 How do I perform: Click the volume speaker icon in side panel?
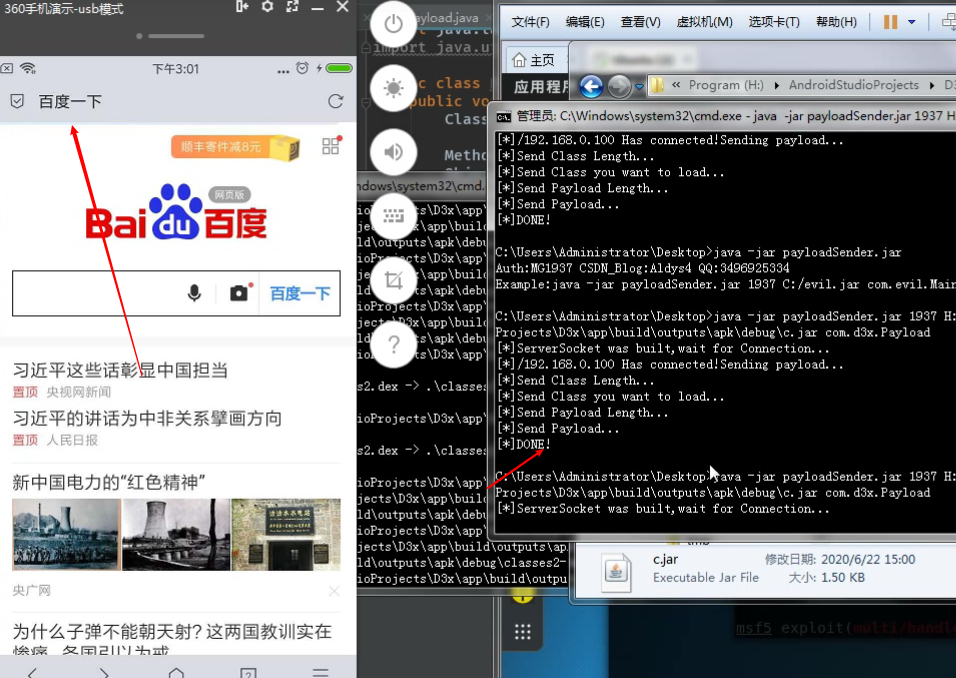pos(393,151)
